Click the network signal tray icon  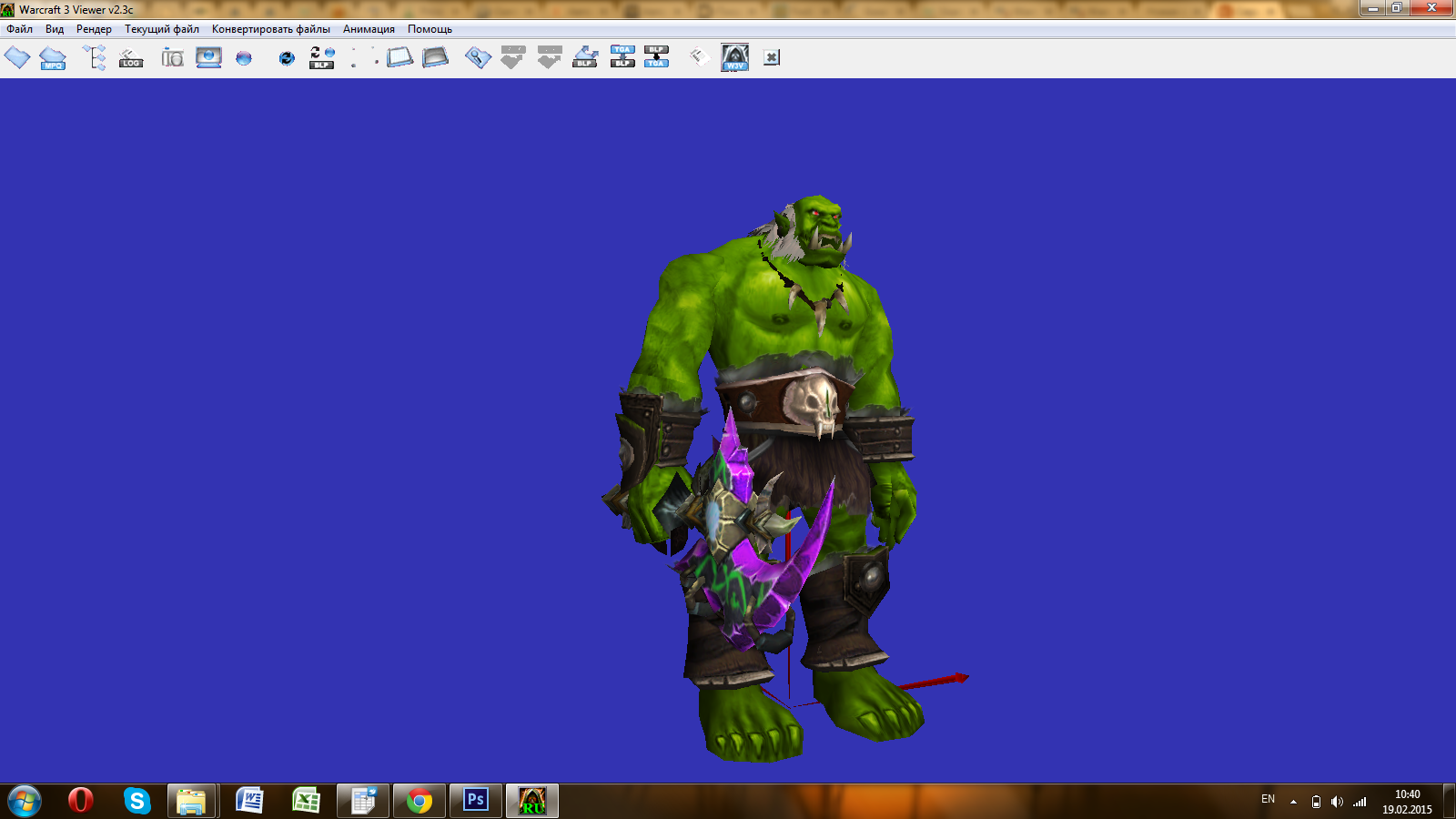(x=1360, y=802)
